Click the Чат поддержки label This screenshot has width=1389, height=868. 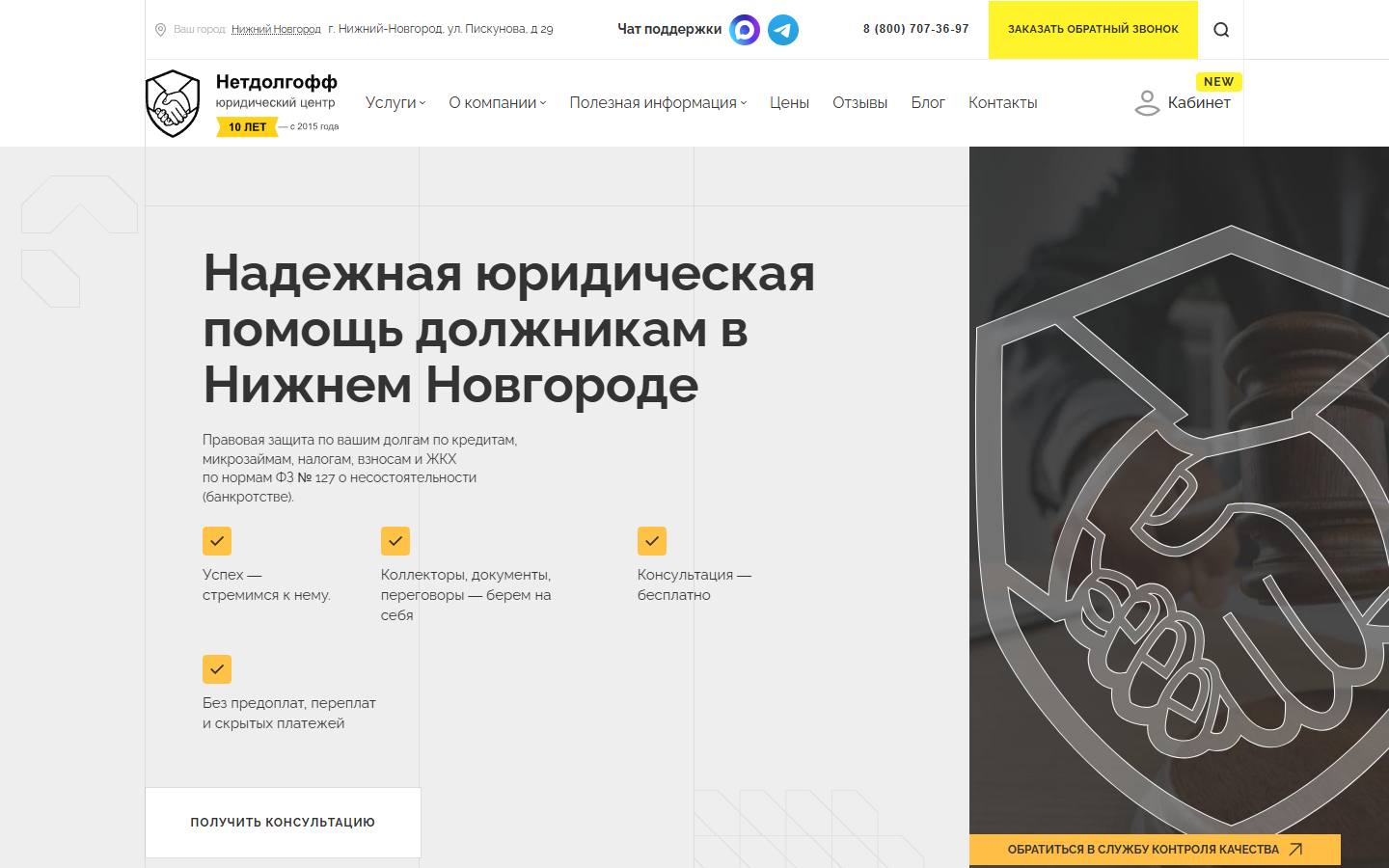click(669, 30)
